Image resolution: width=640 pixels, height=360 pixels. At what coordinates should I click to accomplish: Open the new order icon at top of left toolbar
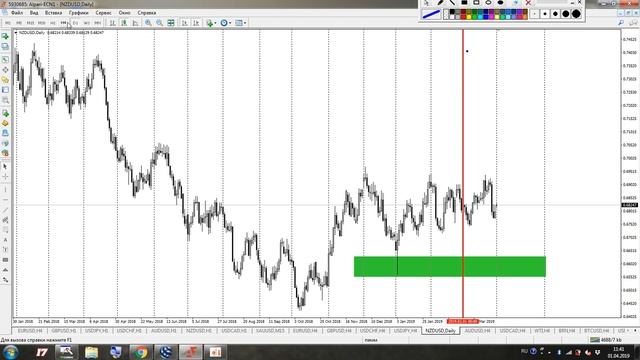tap(5, 36)
